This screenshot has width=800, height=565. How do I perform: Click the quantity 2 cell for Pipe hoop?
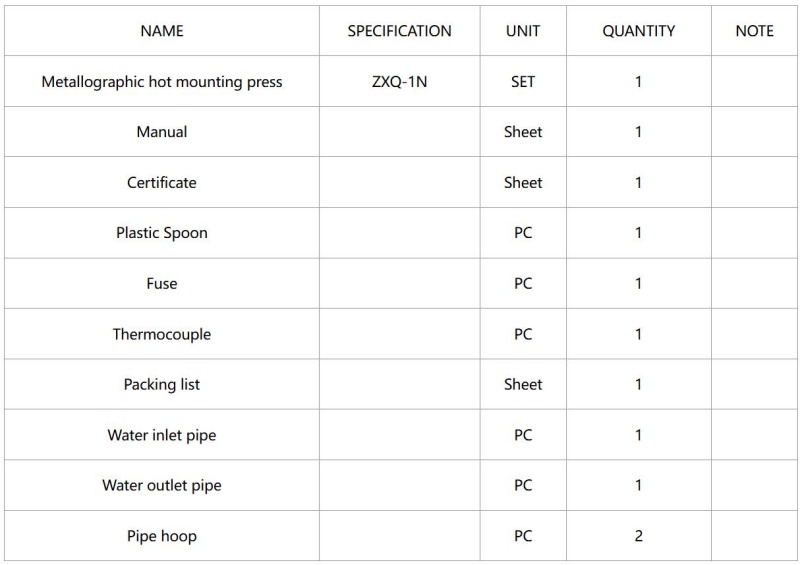click(638, 536)
